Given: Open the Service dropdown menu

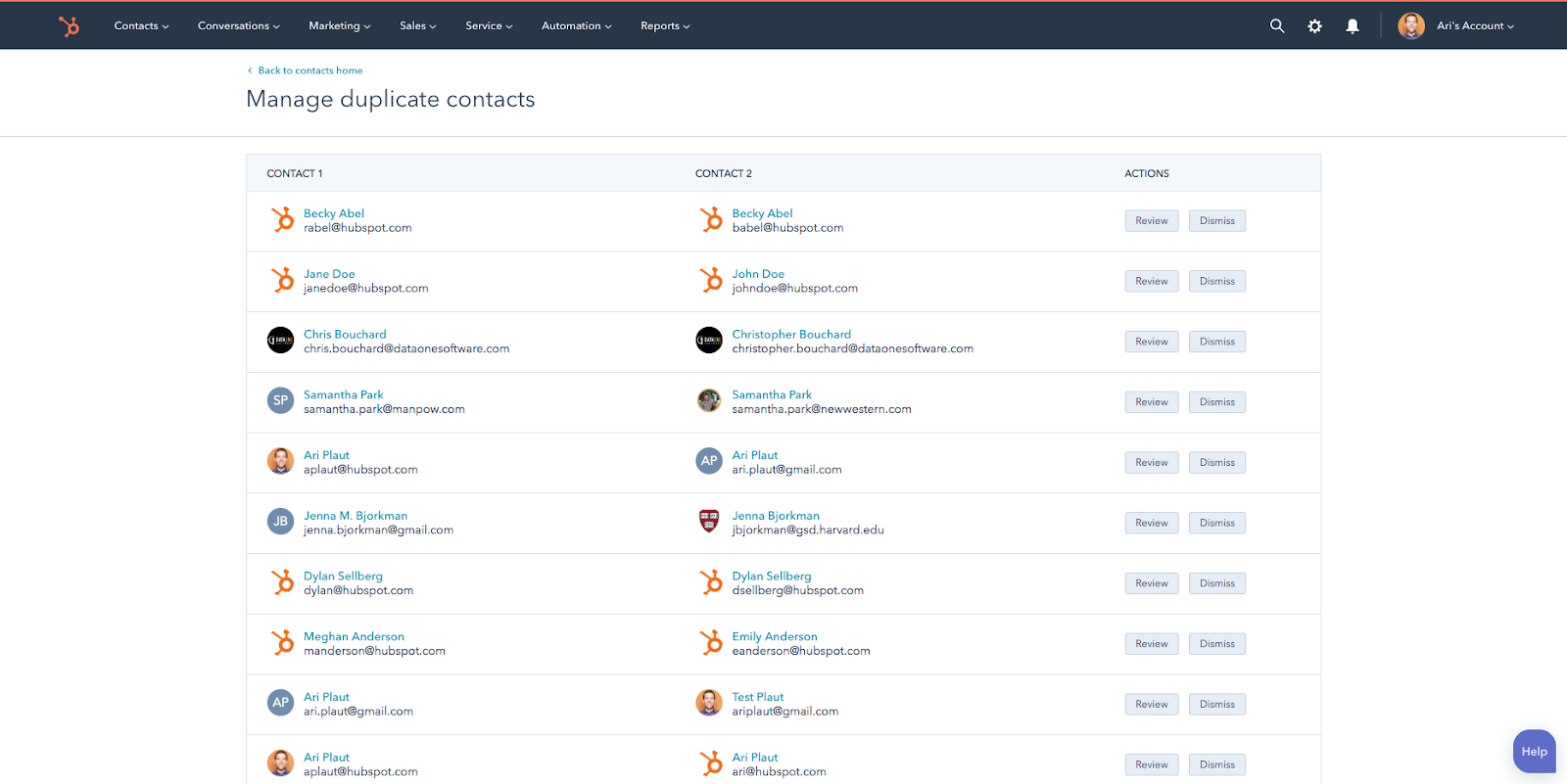Looking at the screenshot, I should (489, 26).
